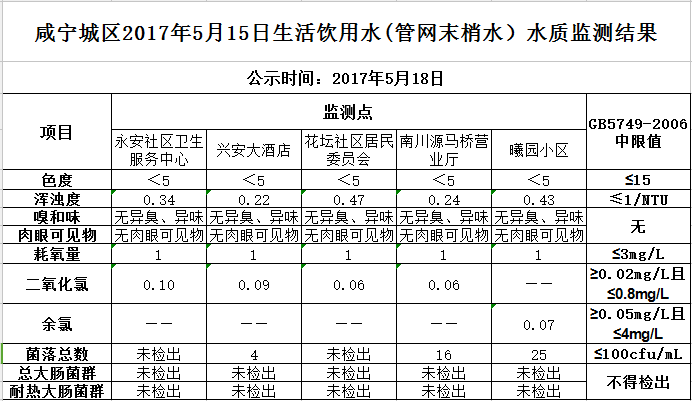Image resolution: width=692 pixels, height=401 pixels.
Task: Select the GB5749-2006 中限值 header cell
Action: click(x=638, y=131)
